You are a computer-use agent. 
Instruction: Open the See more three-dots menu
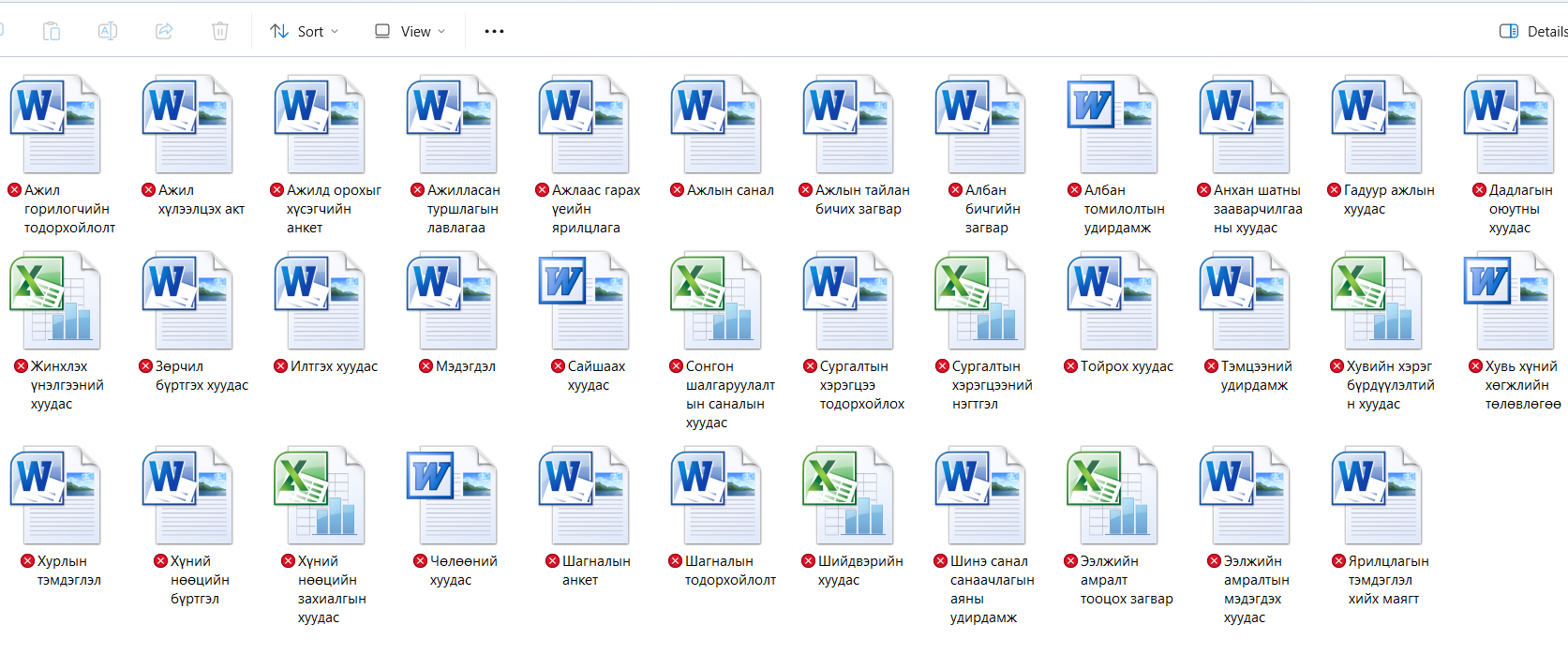pyautogui.click(x=494, y=31)
